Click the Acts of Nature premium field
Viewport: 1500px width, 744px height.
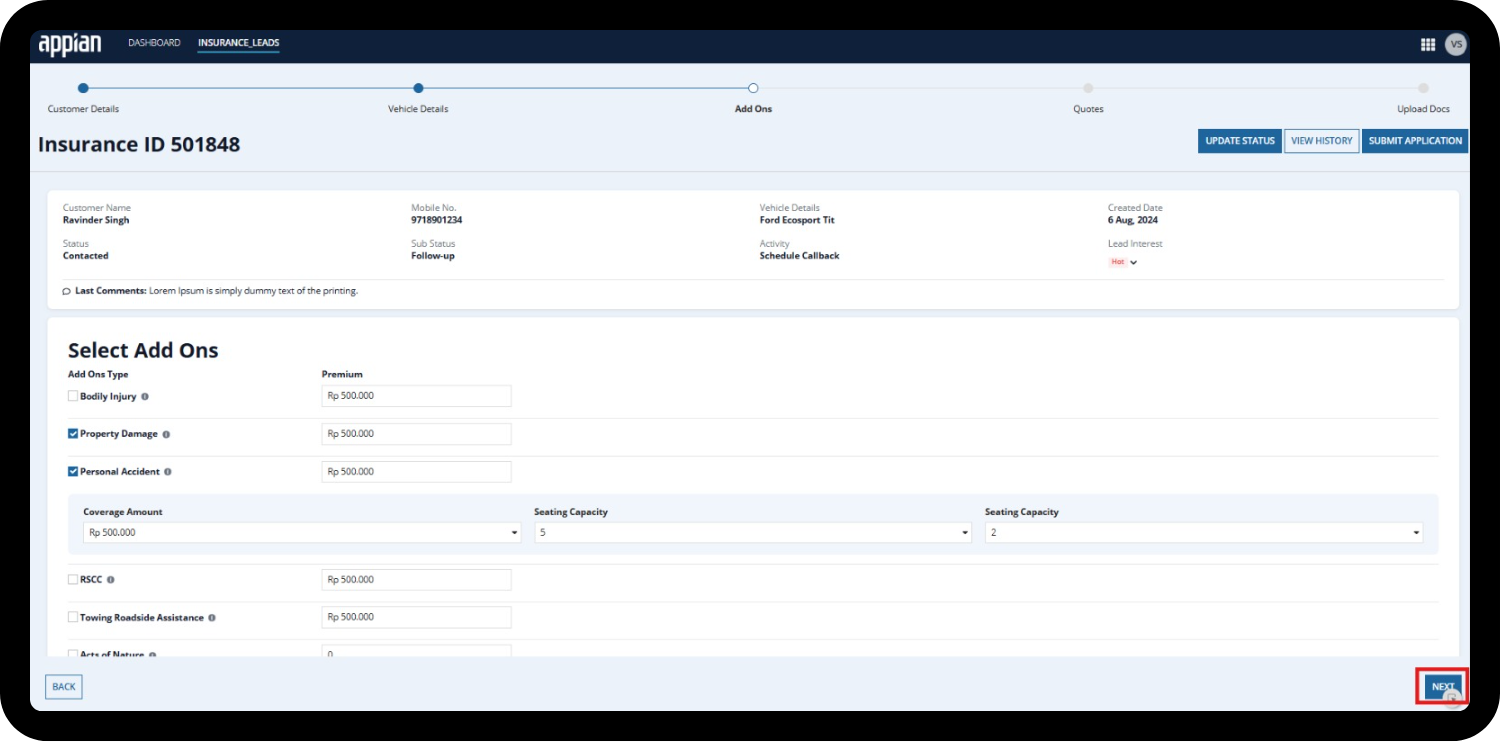416,652
